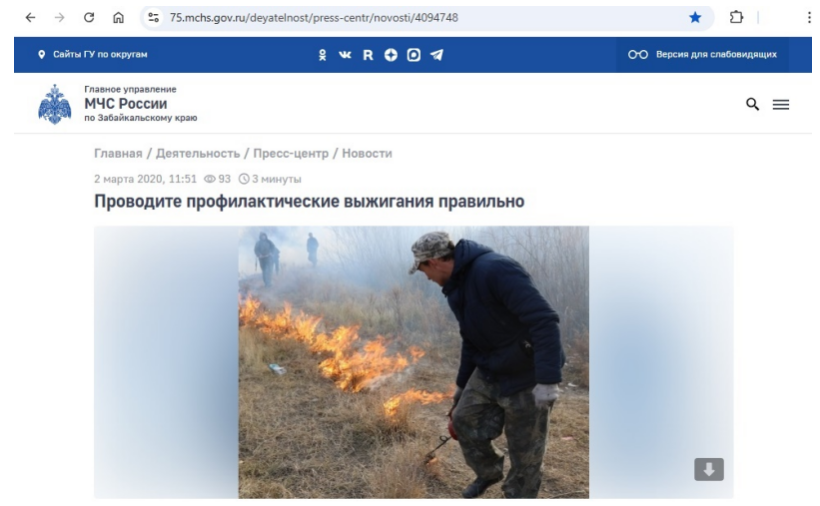Open the Odnoklassniki social icon
Viewport: 820px width, 506px height.
coord(322,55)
